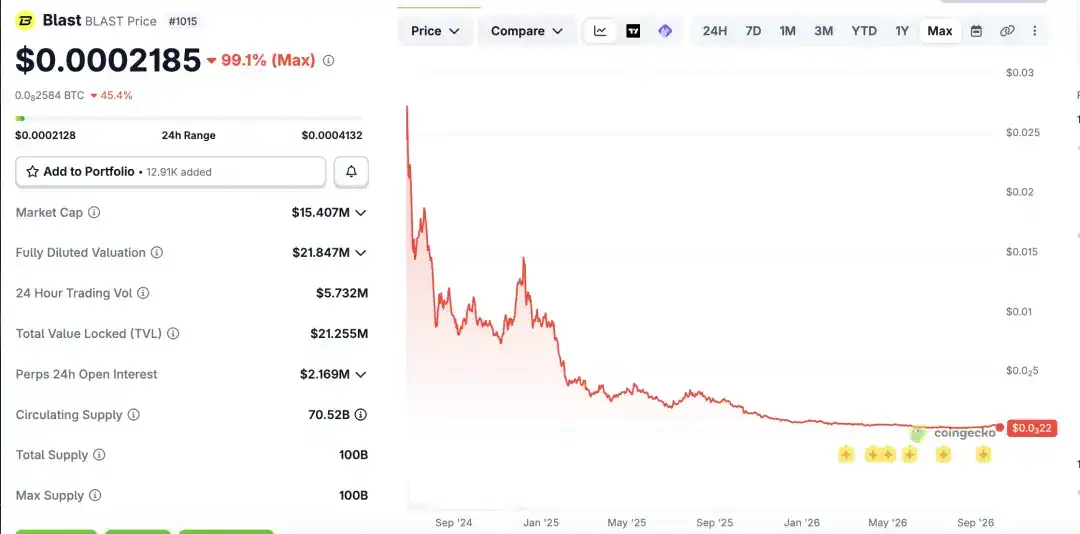Select the 1Y time range
The height and width of the screenshot is (534, 1080).
pyautogui.click(x=902, y=31)
